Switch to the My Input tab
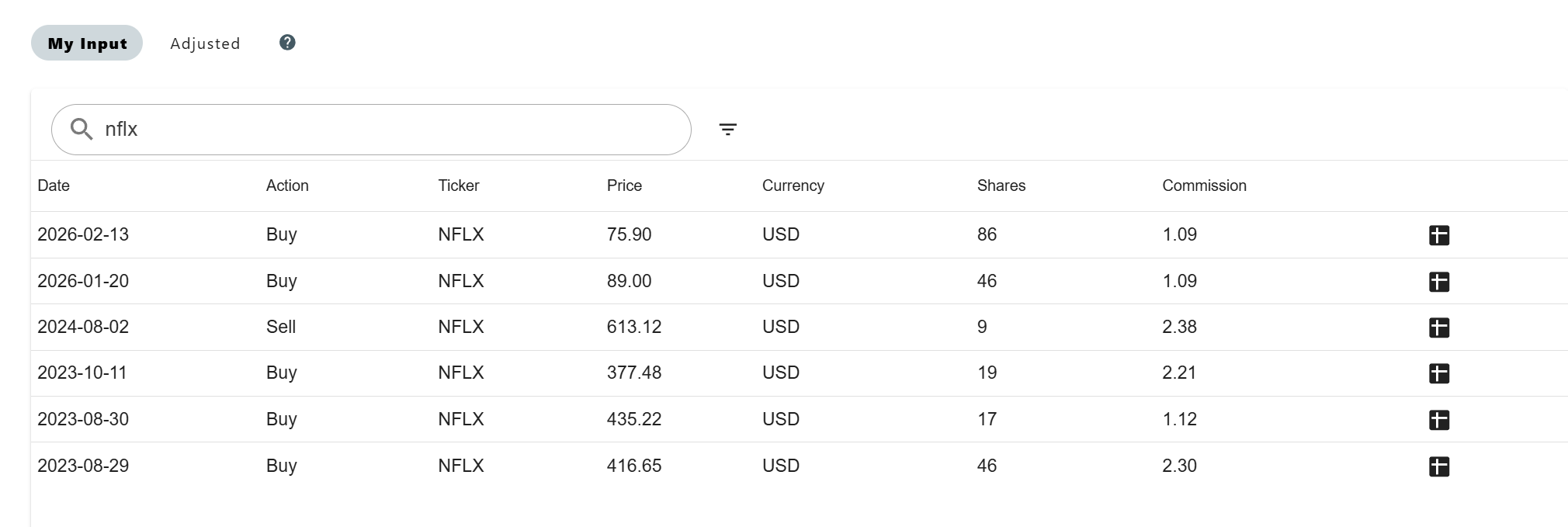The image size is (1568, 527). pos(87,43)
